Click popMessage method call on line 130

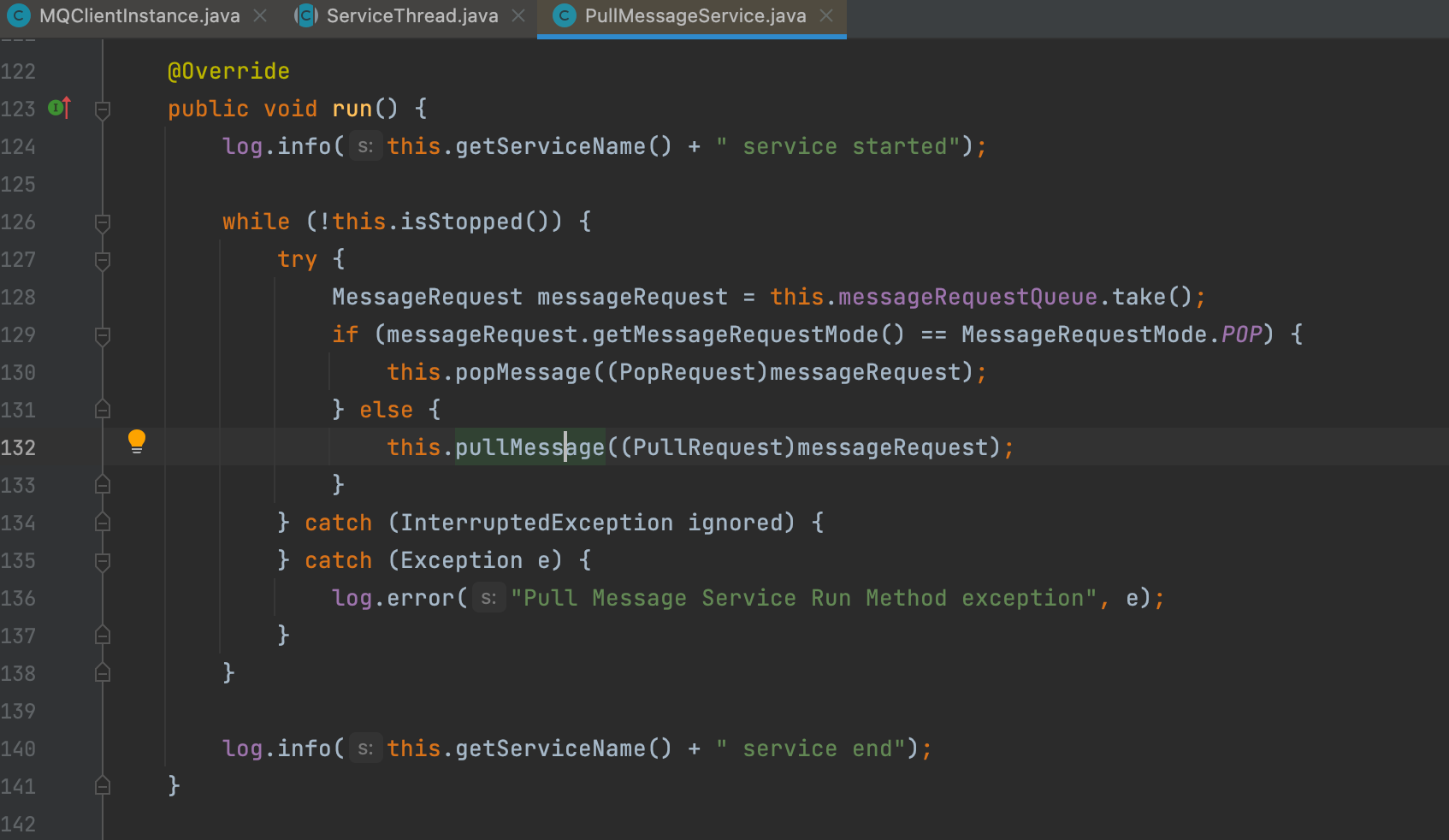[x=523, y=372]
